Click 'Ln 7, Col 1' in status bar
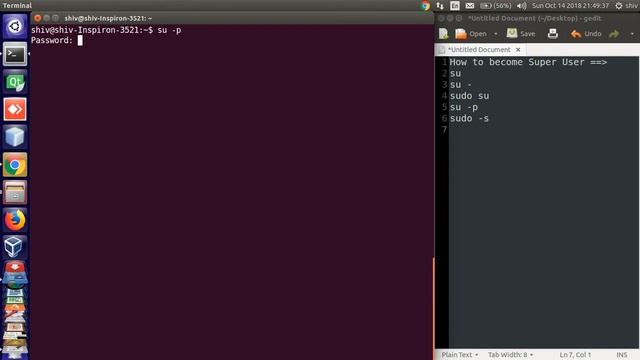The image size is (640, 360). (575, 355)
